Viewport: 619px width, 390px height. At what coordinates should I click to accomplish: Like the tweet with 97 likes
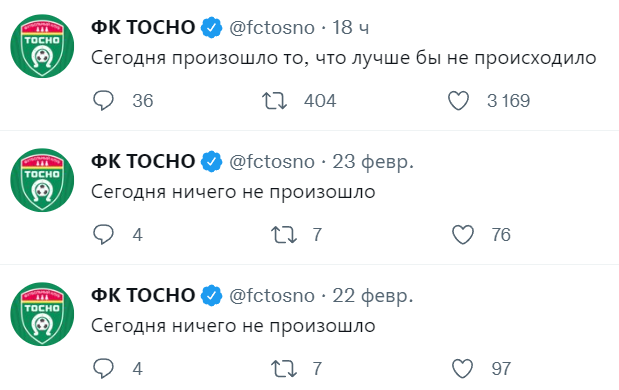click(x=463, y=369)
